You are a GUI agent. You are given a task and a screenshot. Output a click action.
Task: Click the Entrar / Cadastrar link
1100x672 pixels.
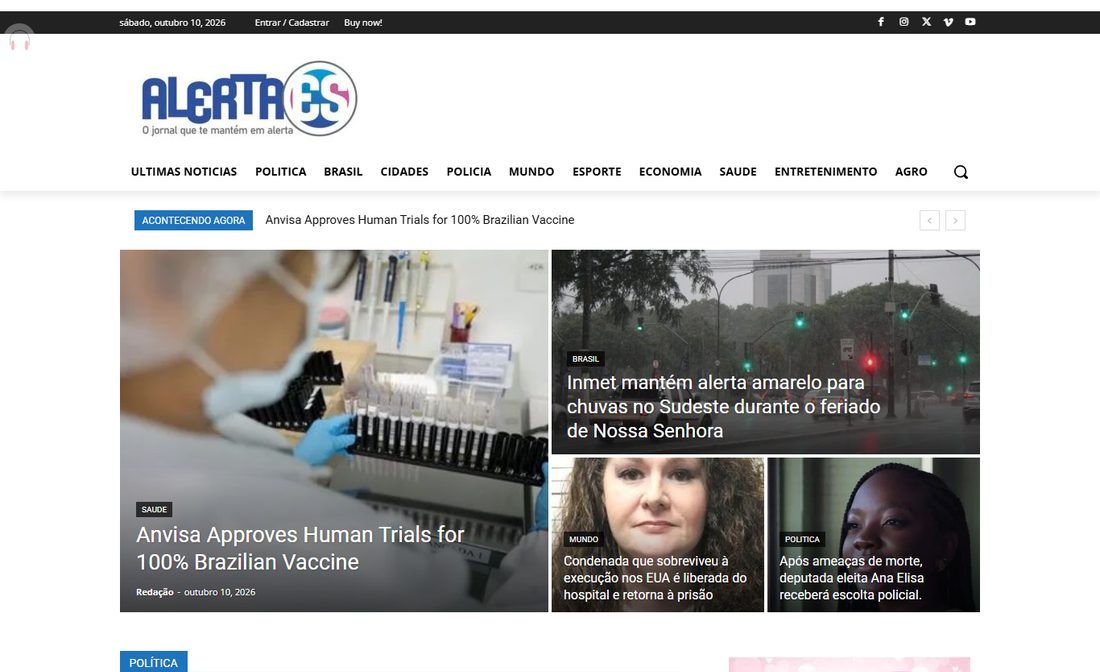292,22
